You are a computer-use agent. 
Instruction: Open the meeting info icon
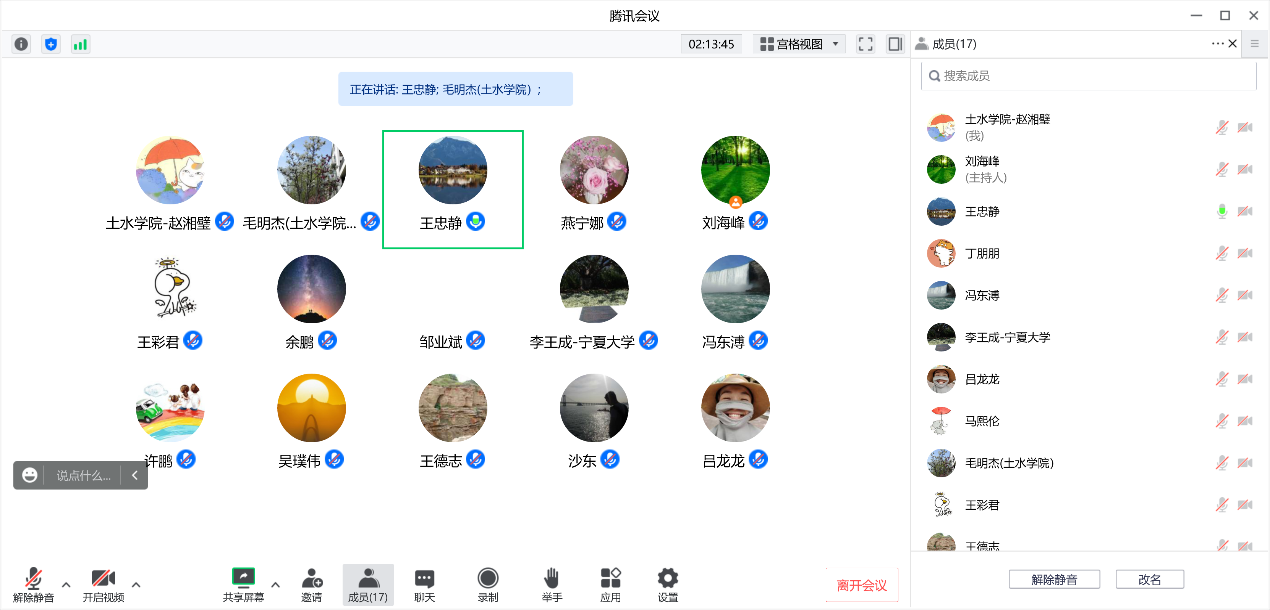21,44
